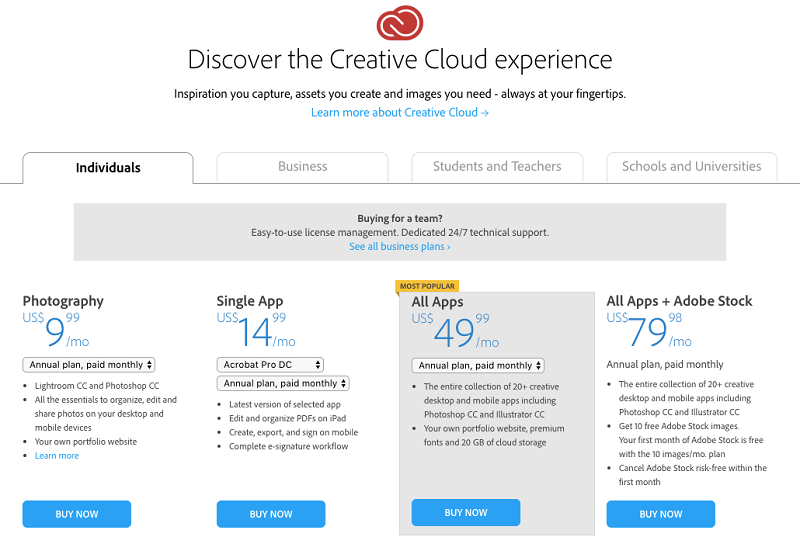
Task: Click Buy Now for Single App
Action: (271, 514)
